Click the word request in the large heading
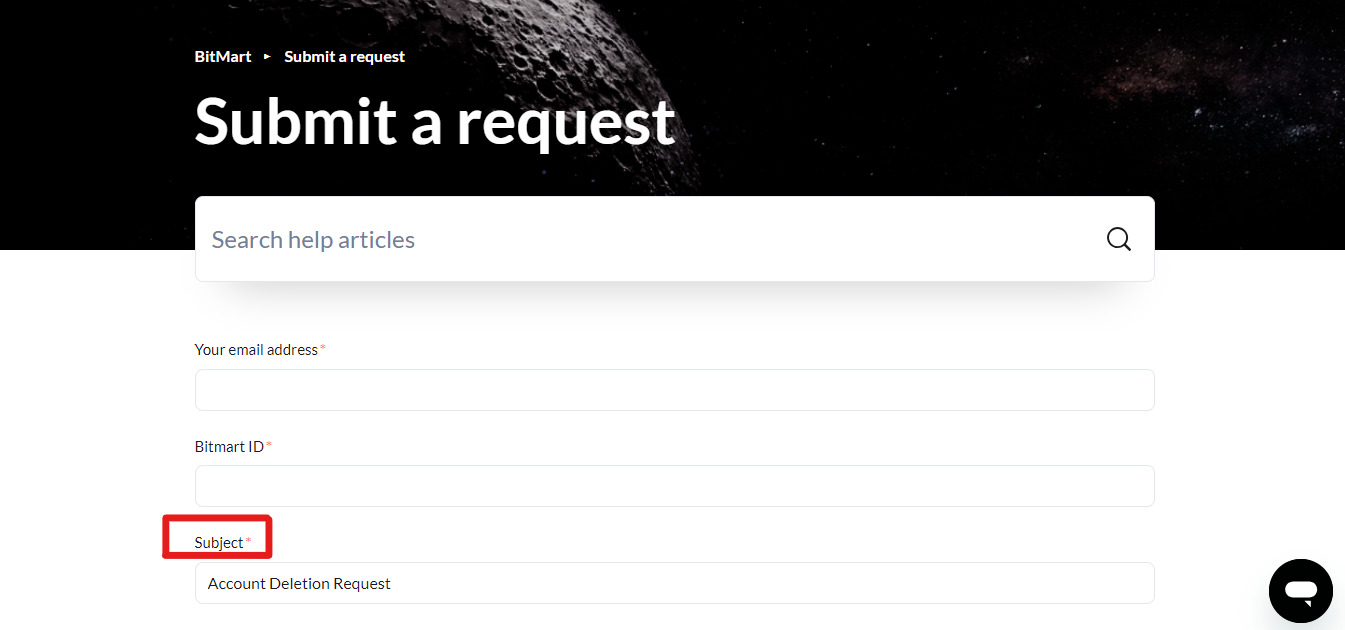 (566, 124)
